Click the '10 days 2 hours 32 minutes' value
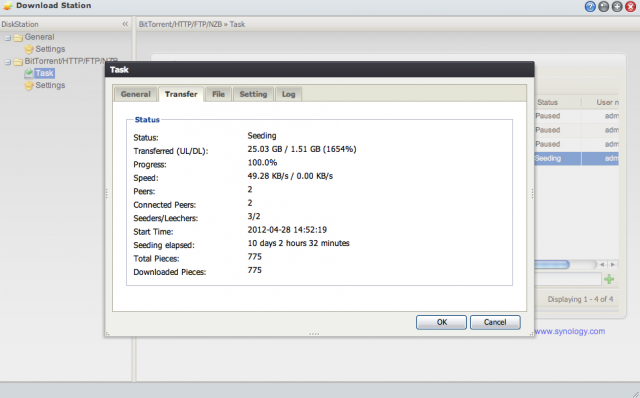640x398 pixels. [298, 243]
